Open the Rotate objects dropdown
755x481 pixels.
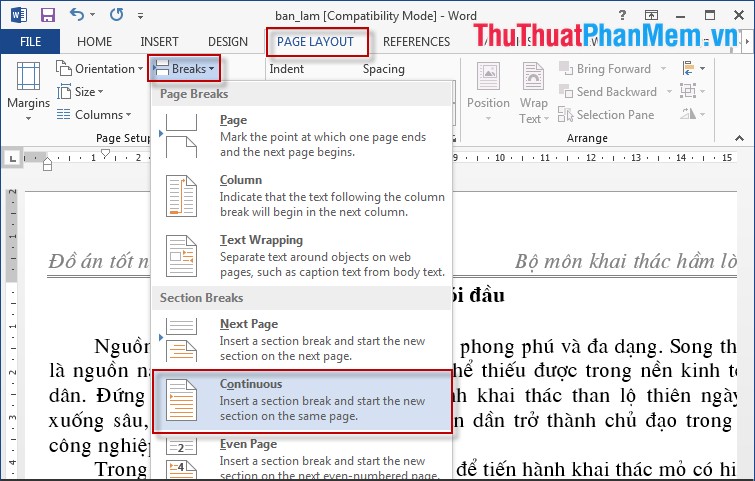coord(693,114)
